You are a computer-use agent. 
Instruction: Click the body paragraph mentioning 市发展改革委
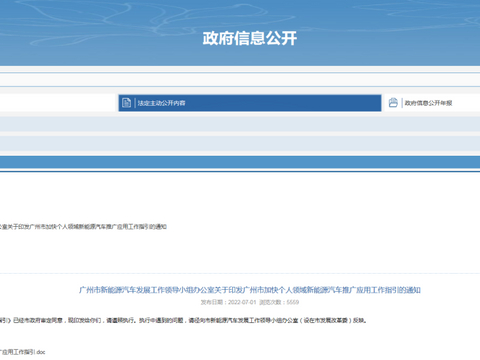coord(183,320)
